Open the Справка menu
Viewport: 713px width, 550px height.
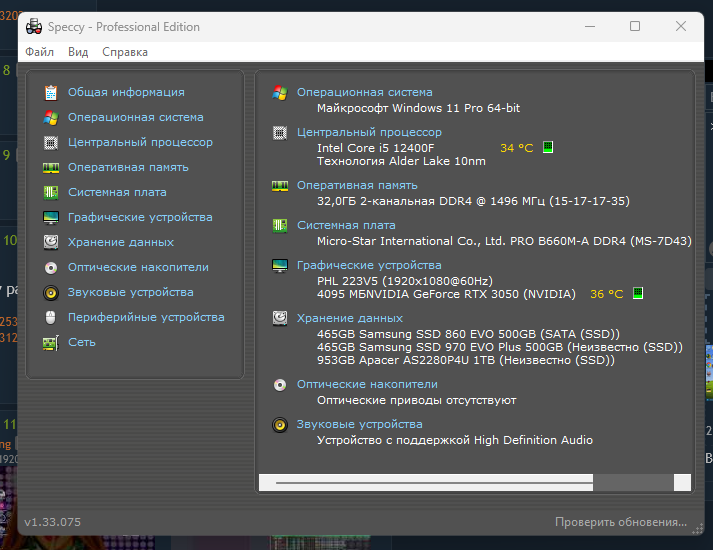pos(125,52)
